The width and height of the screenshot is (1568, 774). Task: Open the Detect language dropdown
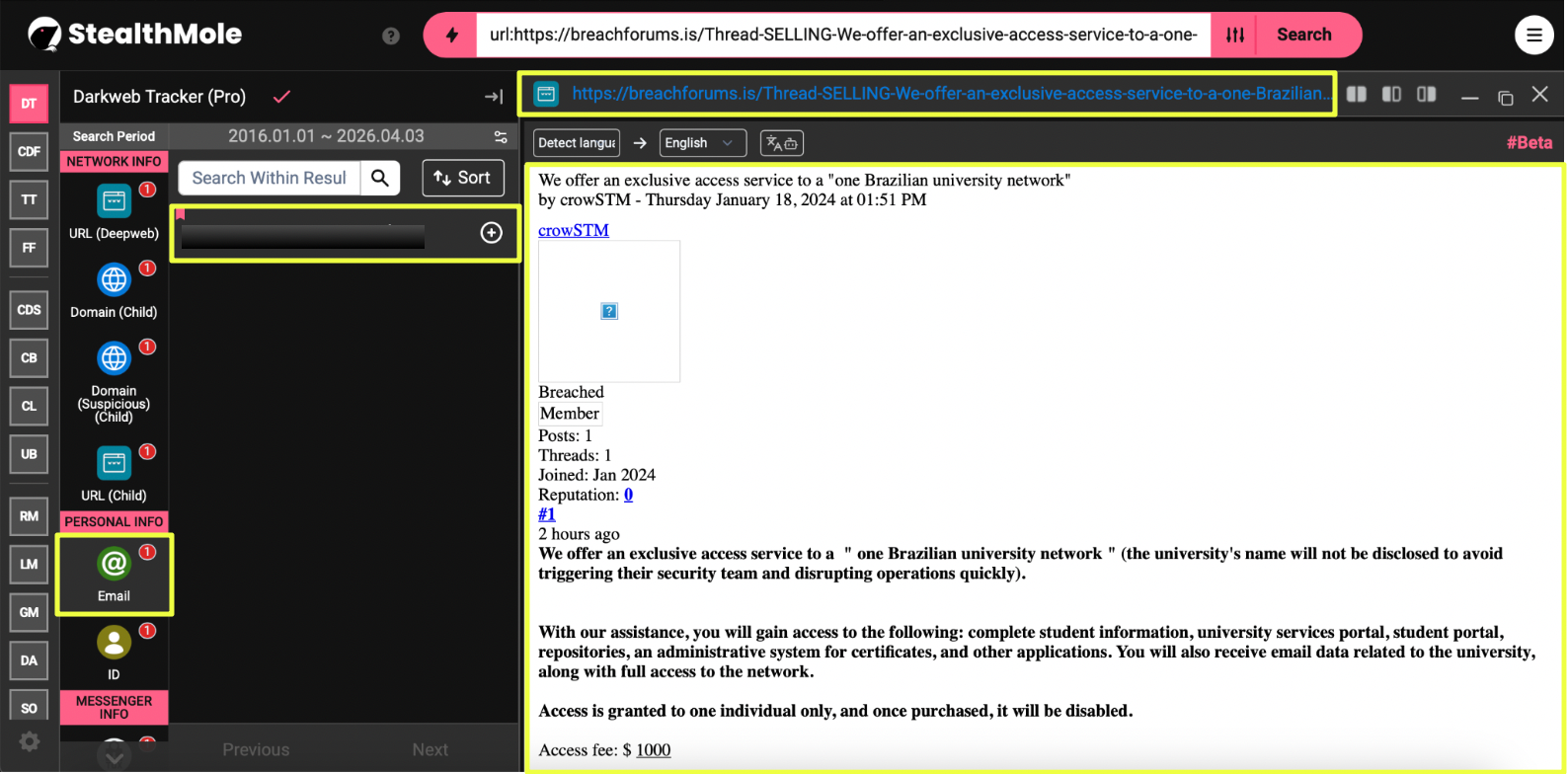[x=577, y=143]
